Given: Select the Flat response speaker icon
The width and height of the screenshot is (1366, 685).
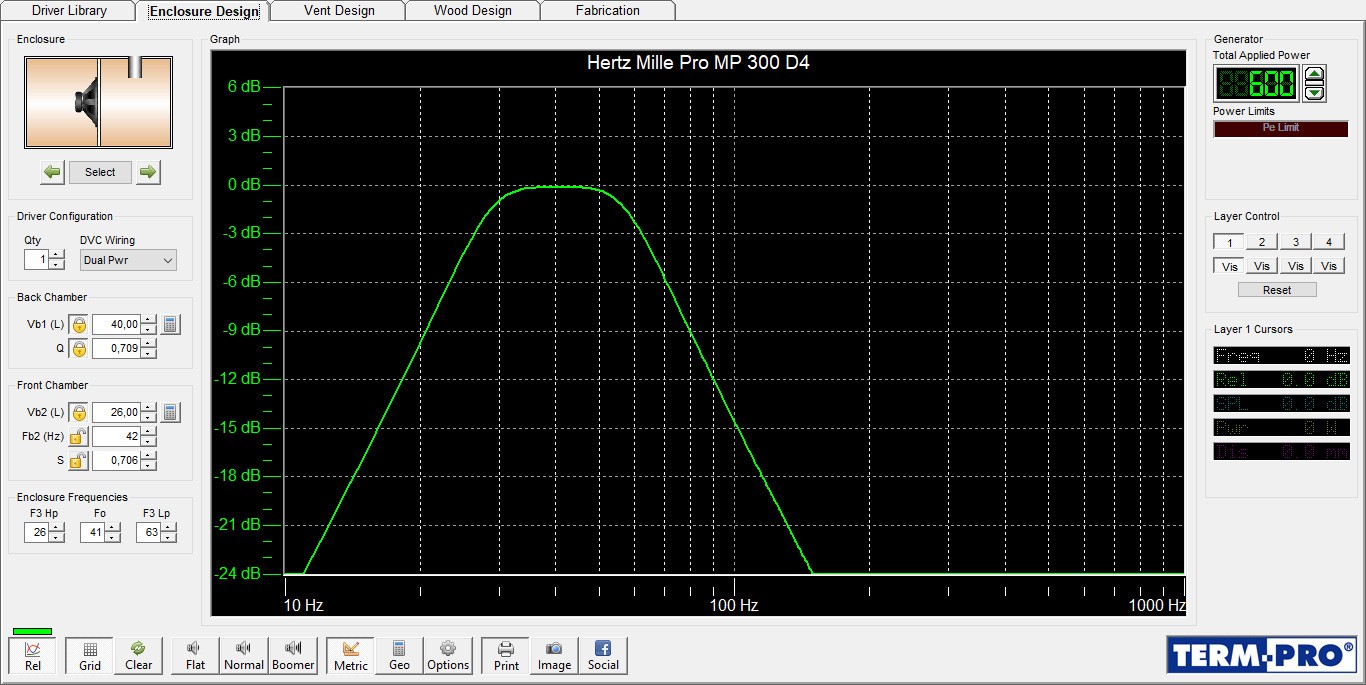Looking at the screenshot, I should pos(195,656).
